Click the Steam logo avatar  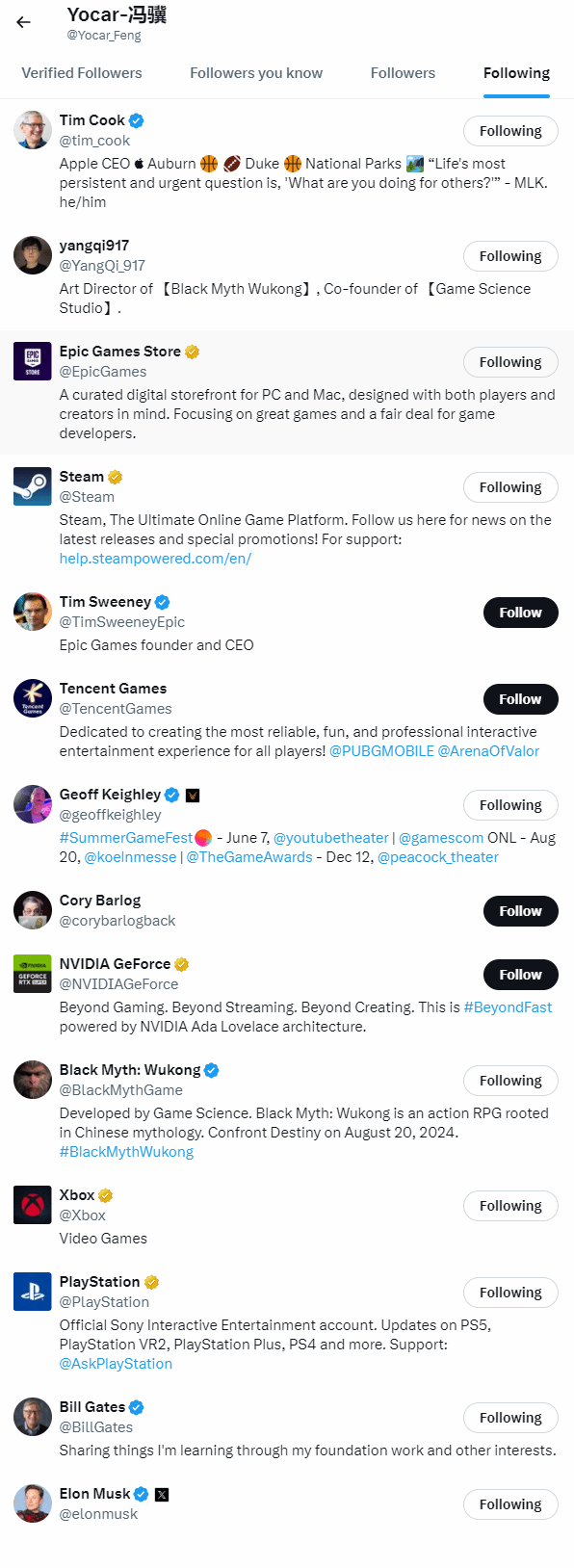pos(33,486)
